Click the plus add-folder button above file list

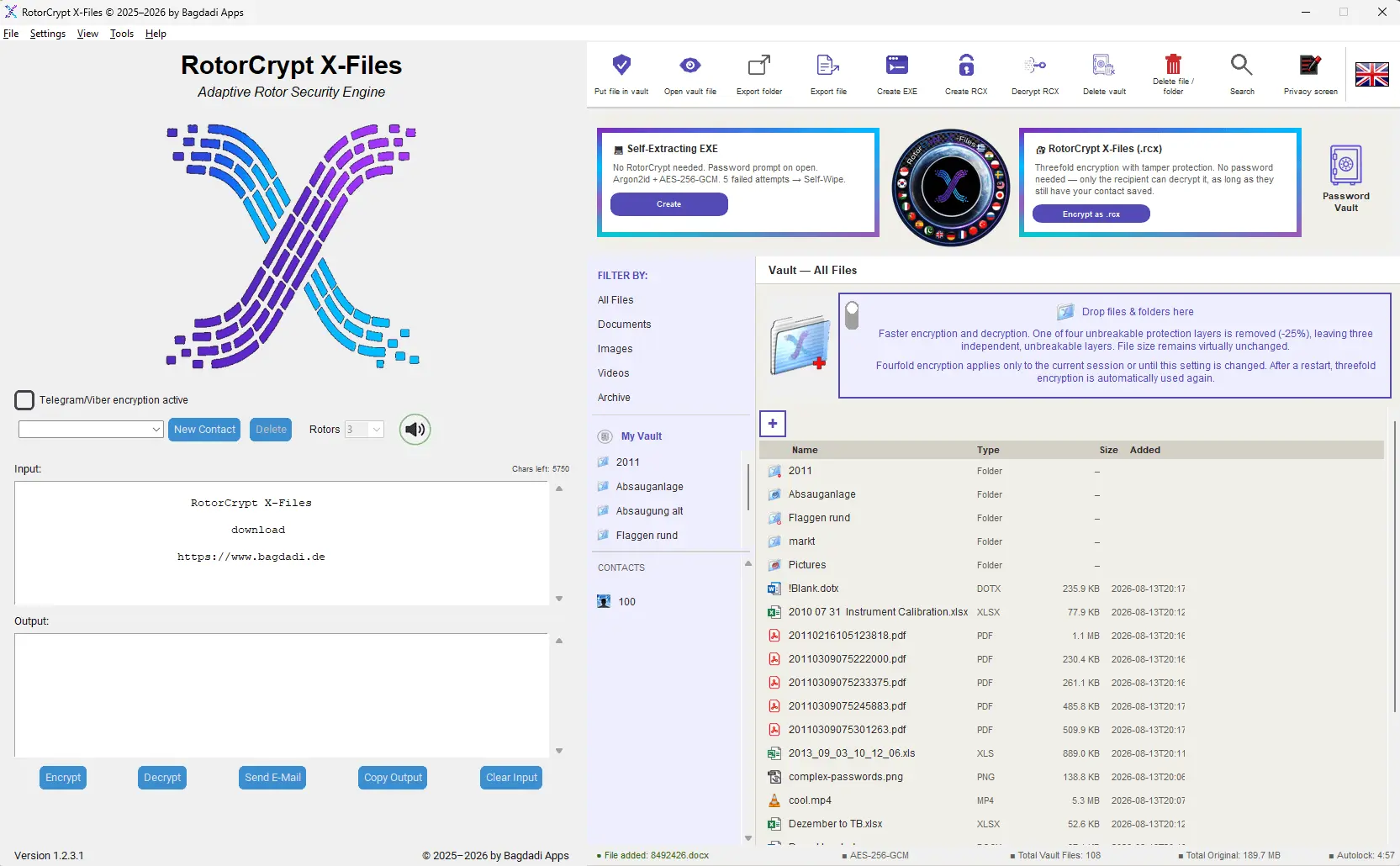[x=773, y=424]
